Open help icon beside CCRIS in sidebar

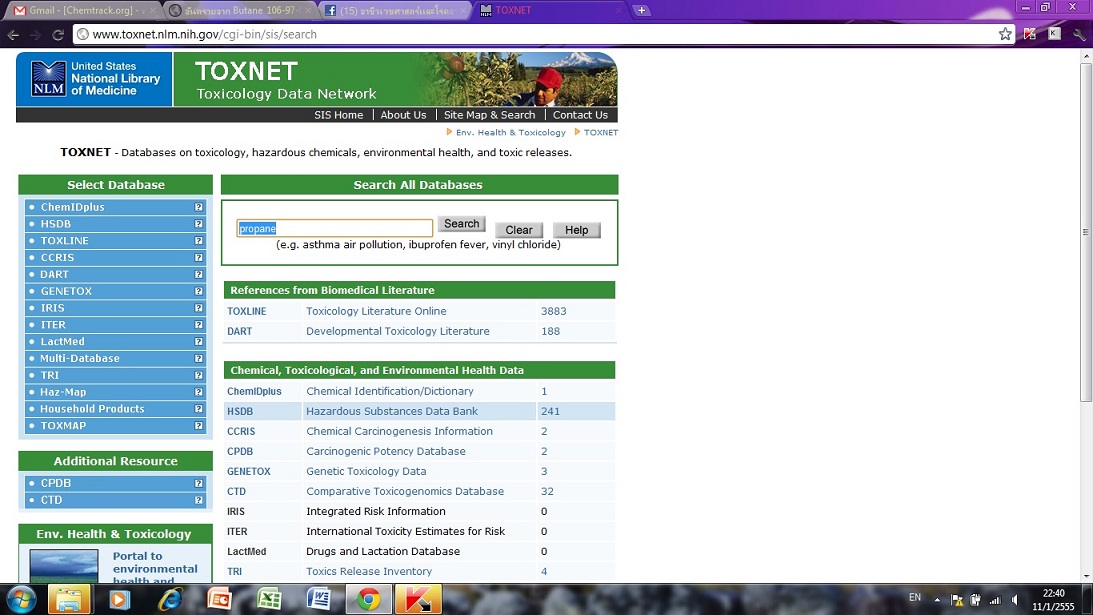[199, 257]
